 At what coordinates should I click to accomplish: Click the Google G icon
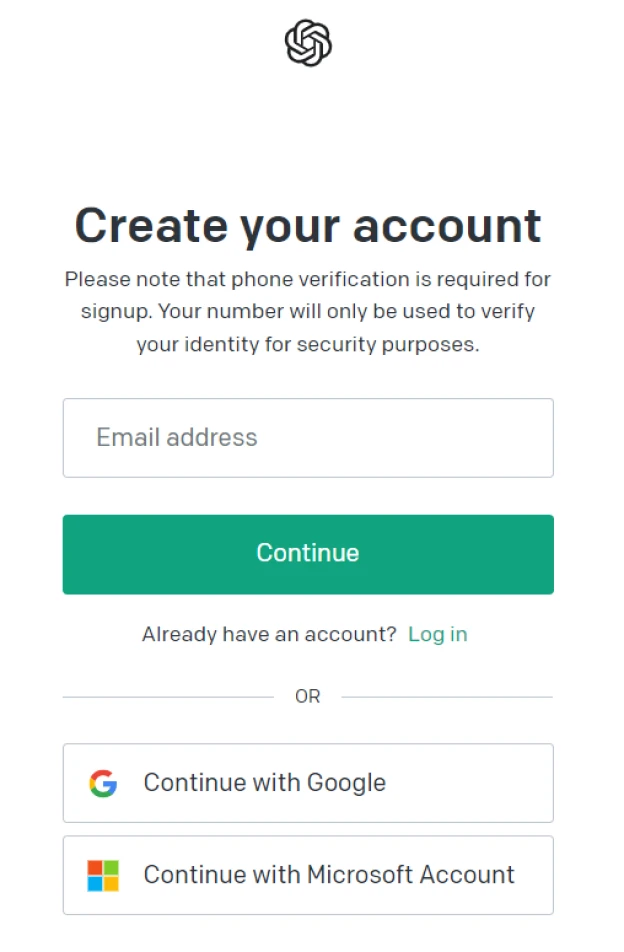pos(103,783)
